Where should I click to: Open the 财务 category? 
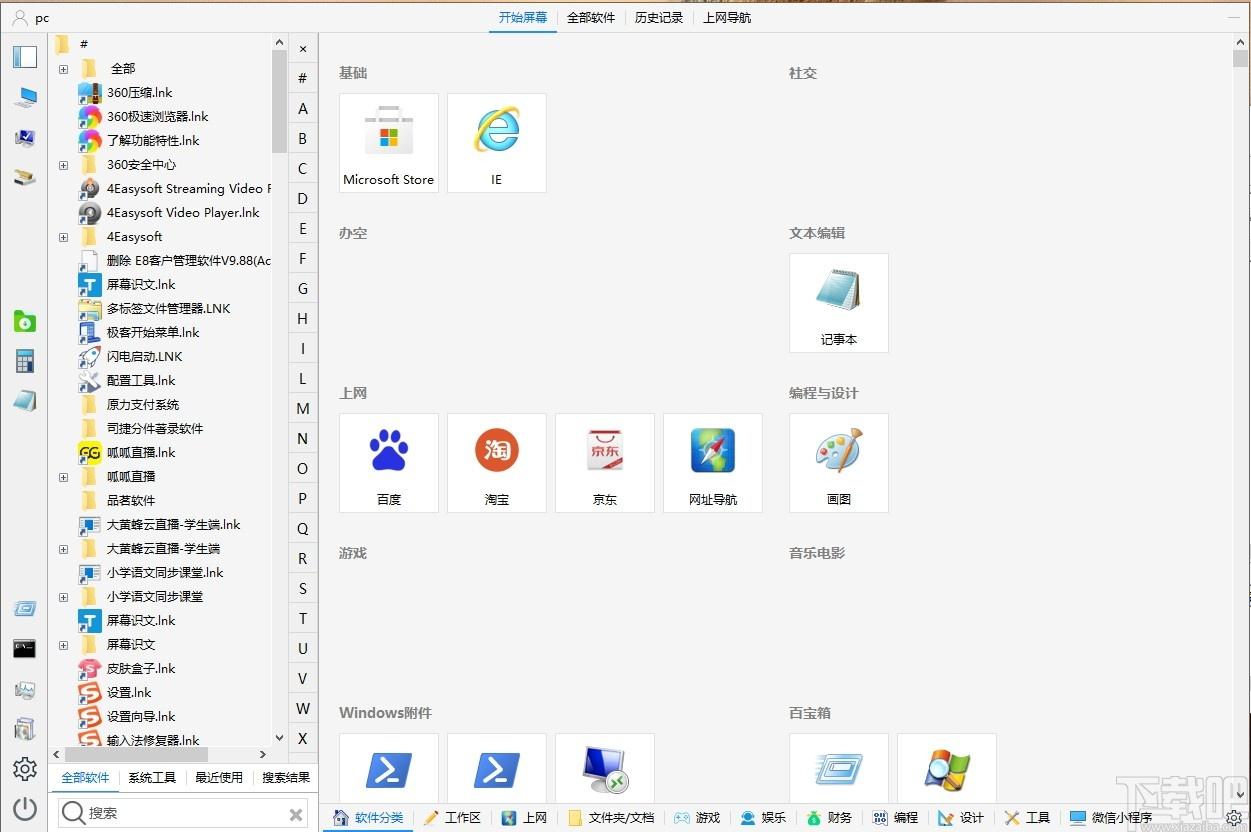click(x=829, y=818)
